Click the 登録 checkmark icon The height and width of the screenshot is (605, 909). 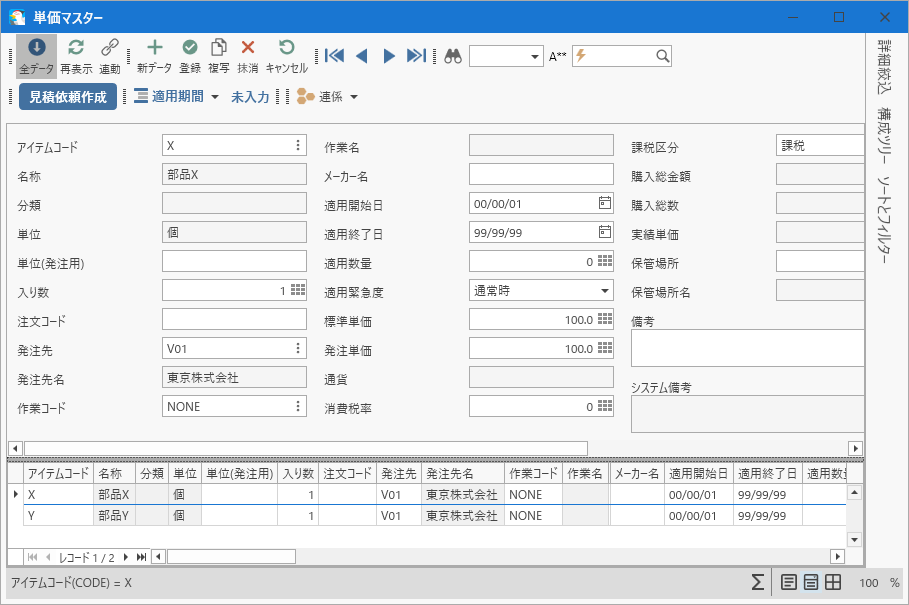tap(190, 48)
